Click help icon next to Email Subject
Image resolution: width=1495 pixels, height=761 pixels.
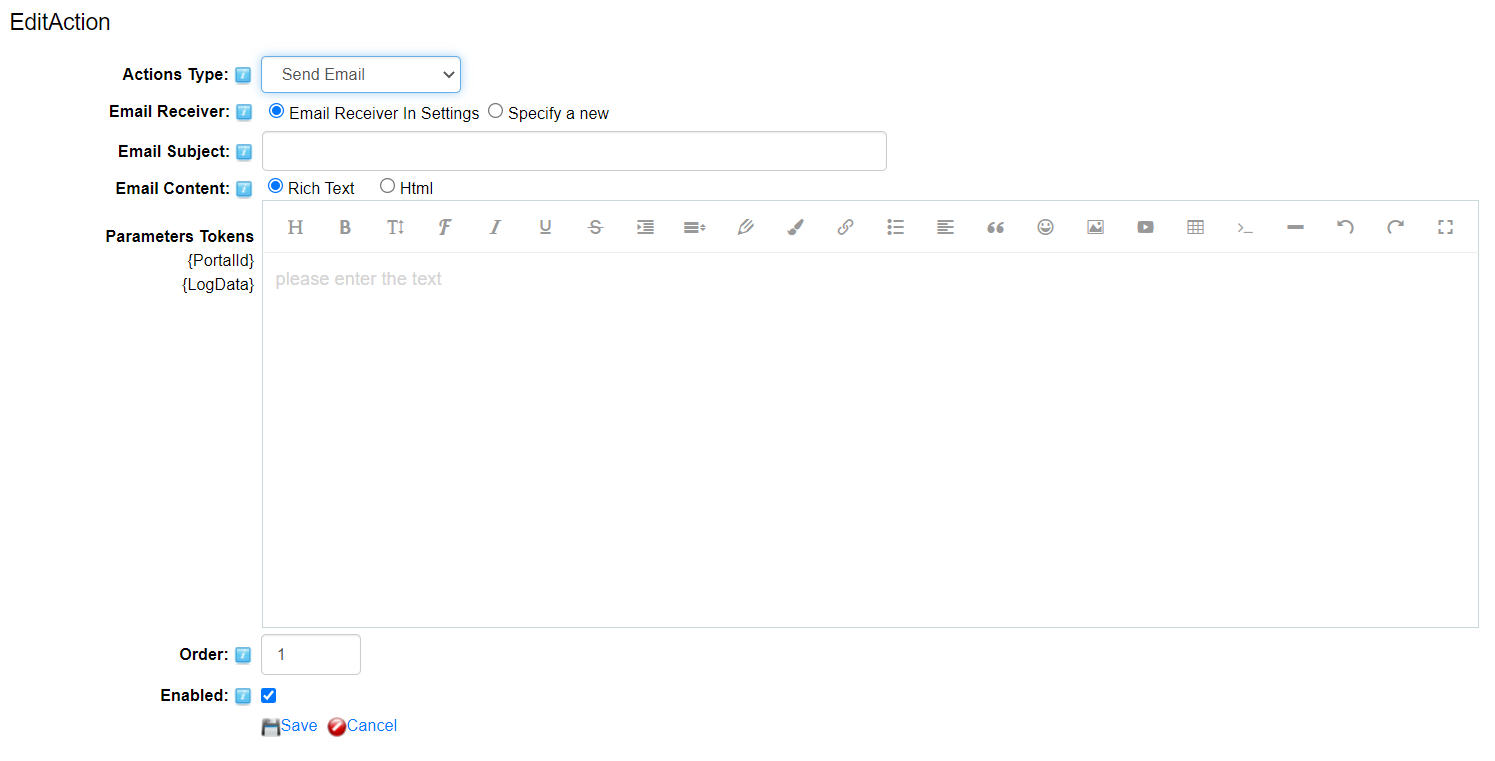pos(243,152)
